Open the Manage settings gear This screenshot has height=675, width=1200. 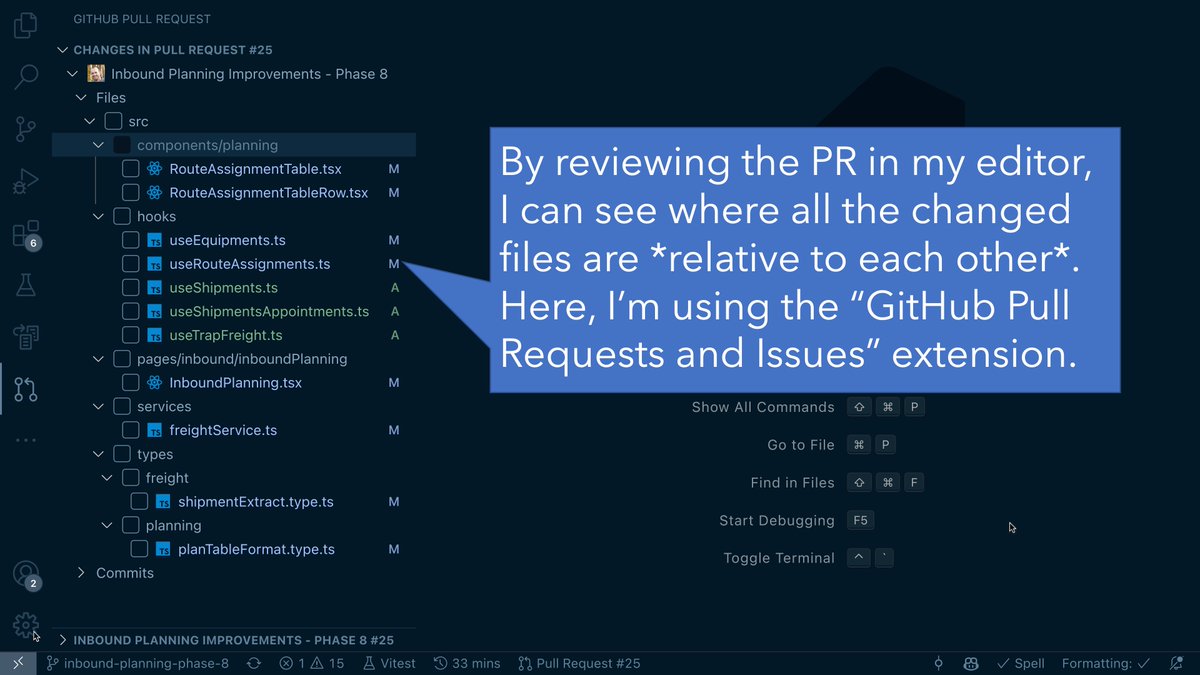(26, 626)
